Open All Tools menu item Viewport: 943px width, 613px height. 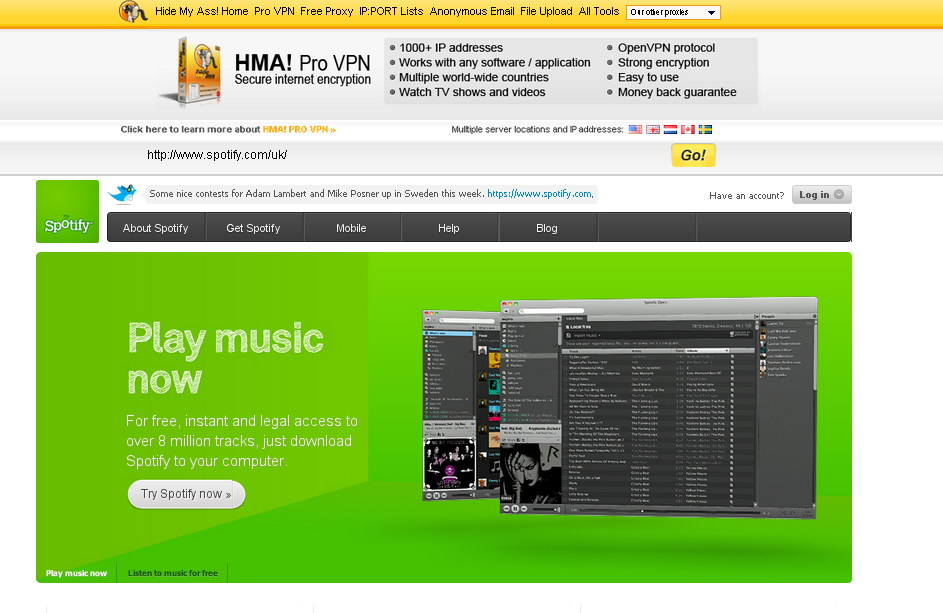click(x=599, y=11)
